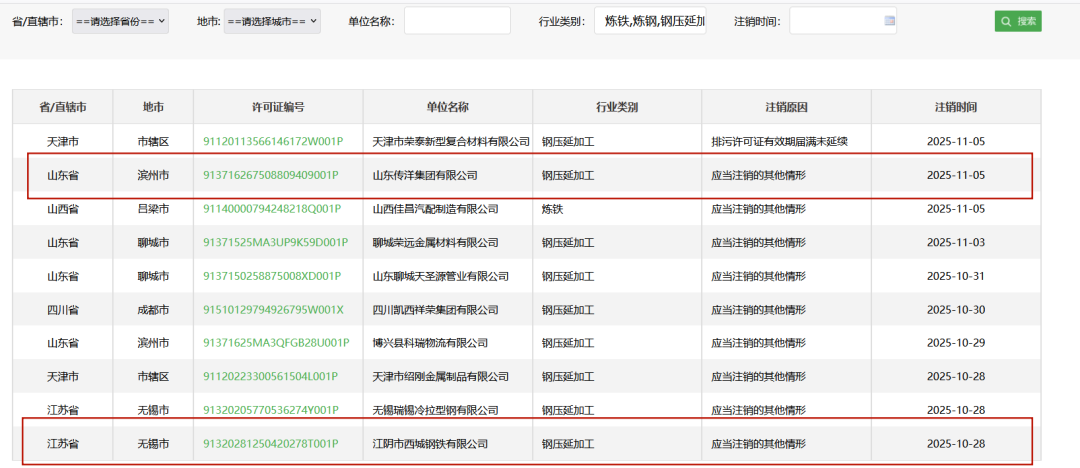
Task: Select the 地市 column header
Action: [x=153, y=108]
